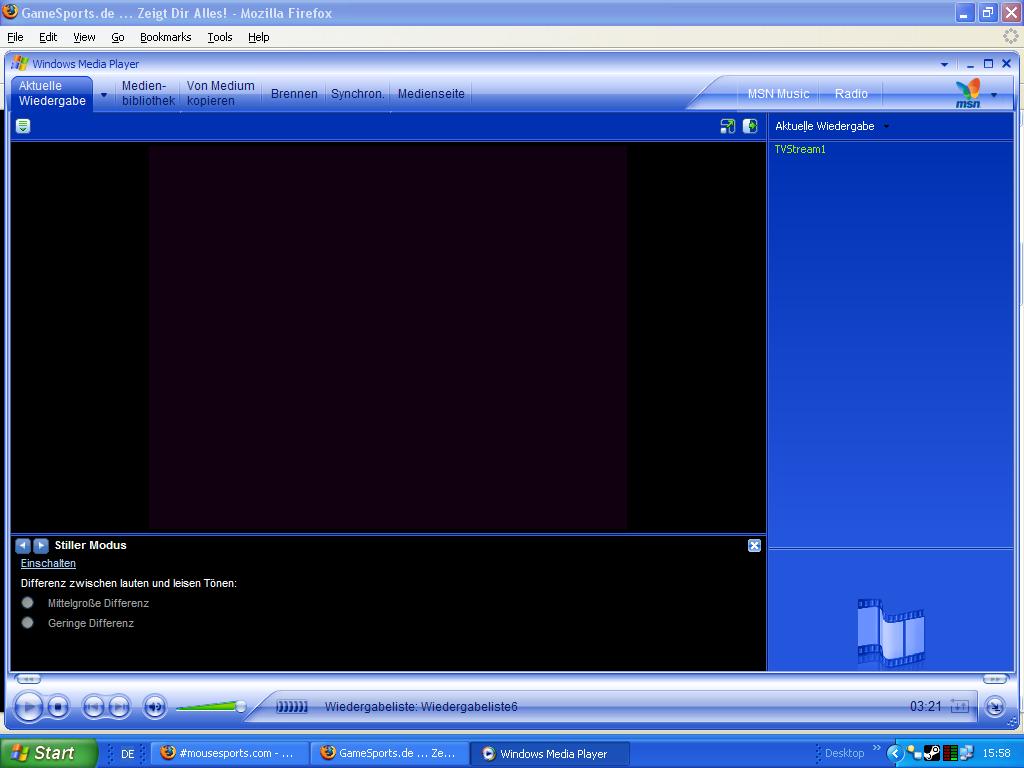
Task: Adjust the volume slider
Action: 240,707
